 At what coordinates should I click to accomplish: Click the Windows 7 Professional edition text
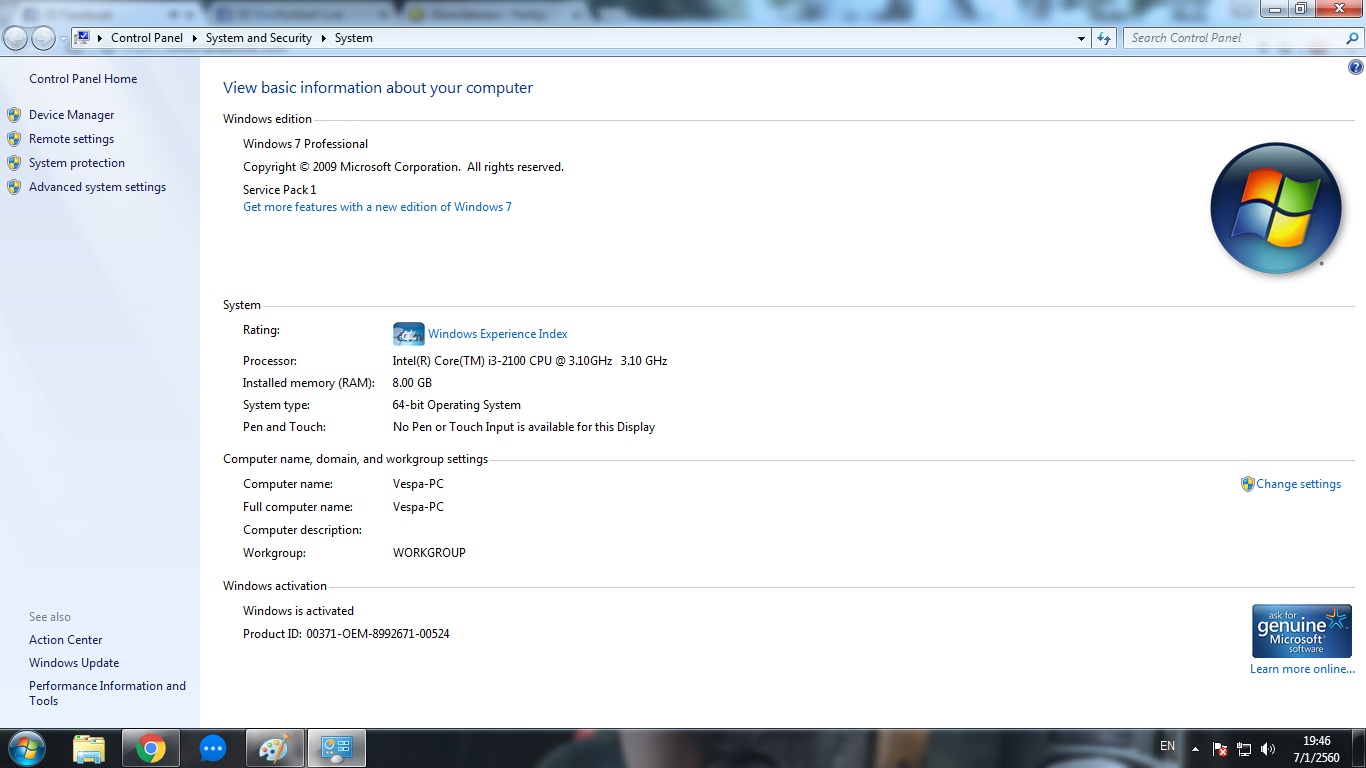tap(305, 144)
